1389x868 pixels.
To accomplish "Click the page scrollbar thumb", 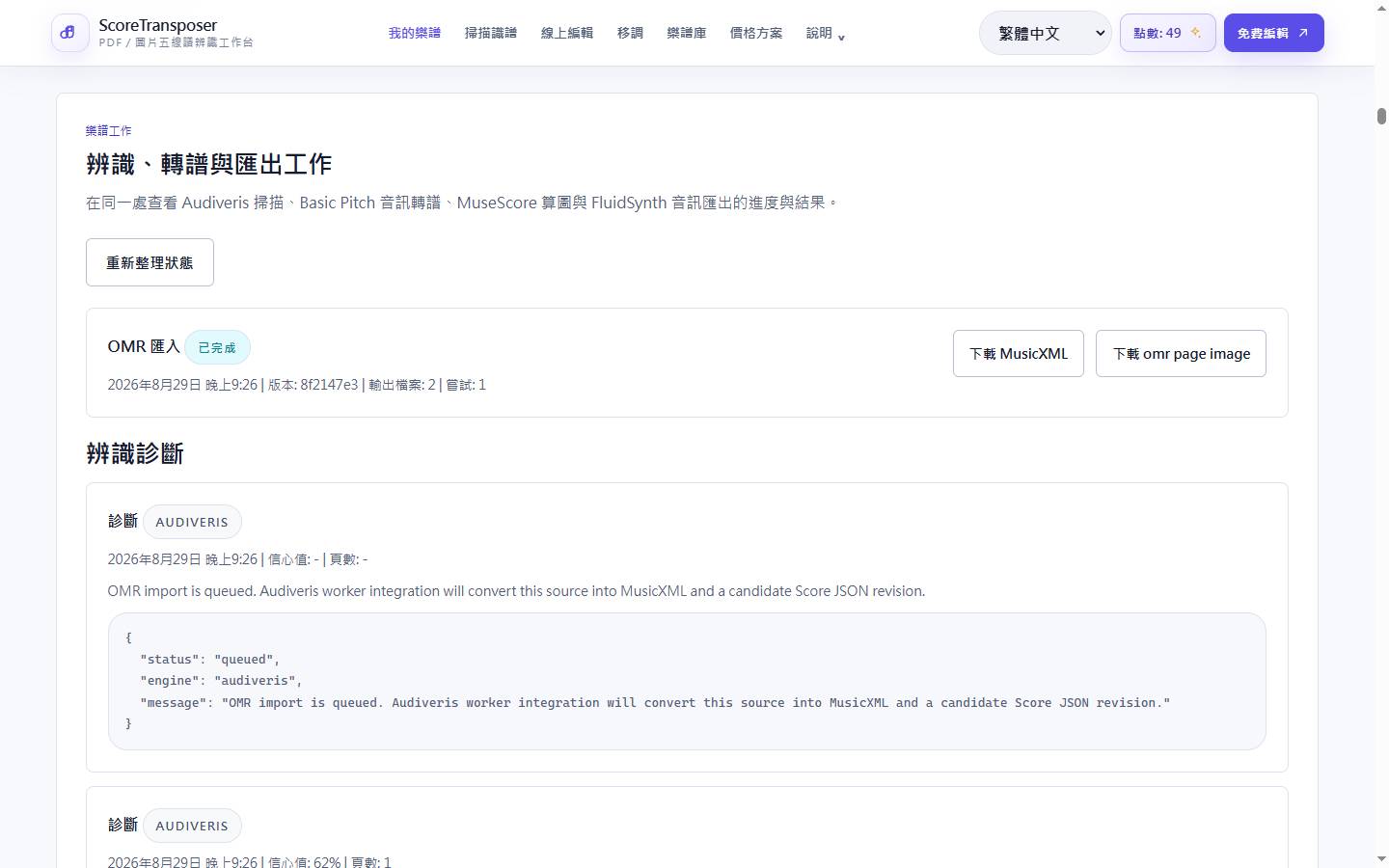I will 1381,117.
